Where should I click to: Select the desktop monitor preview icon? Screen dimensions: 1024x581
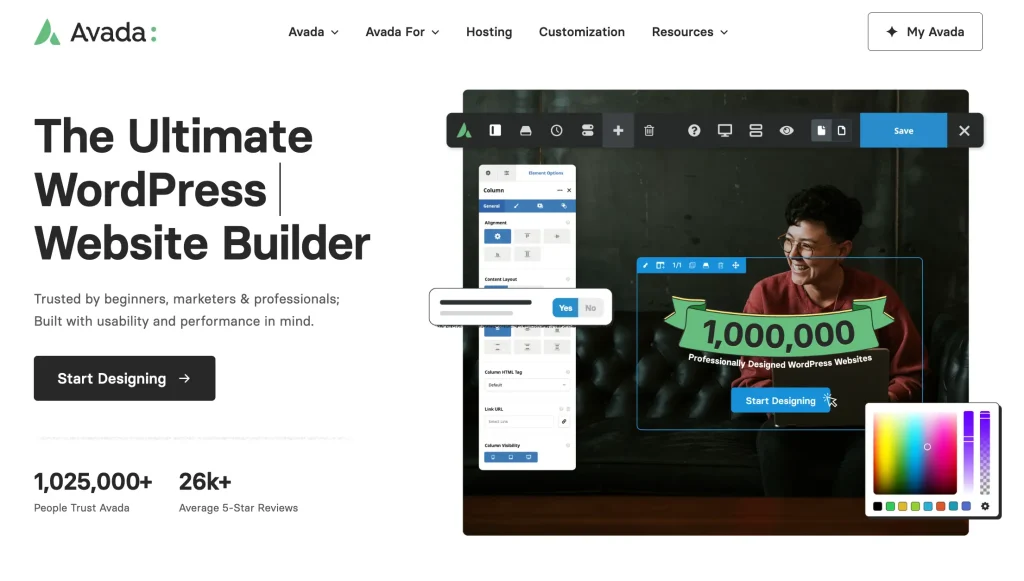coord(725,130)
